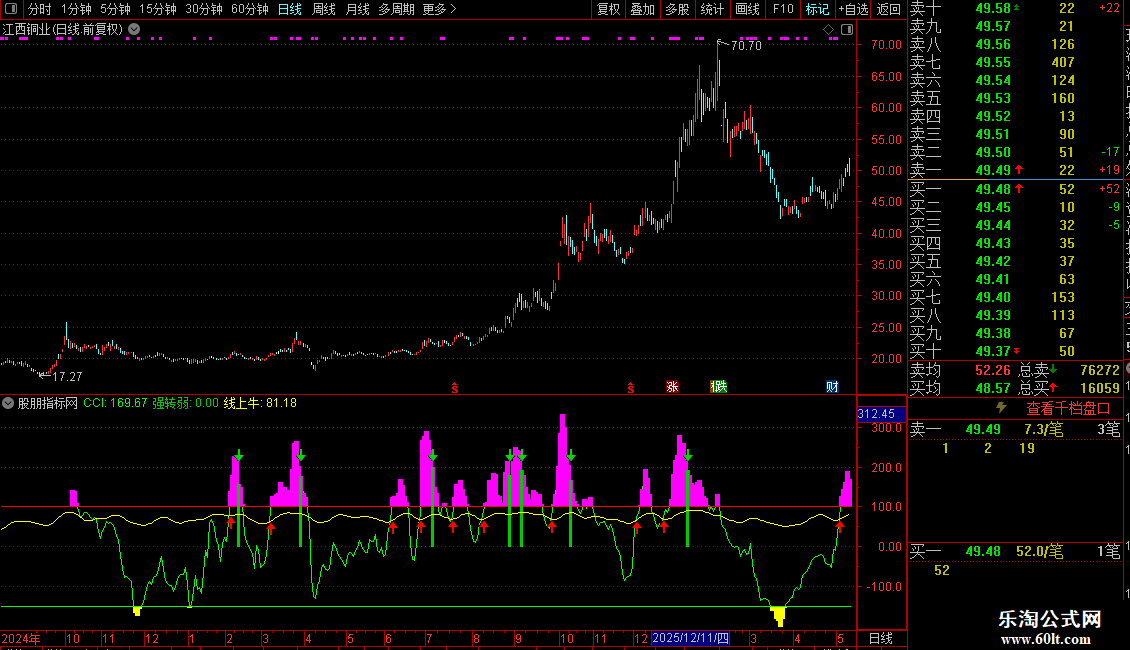Image resolution: width=1130 pixels, height=650 pixels.
Task: Select the 买三 49.44 bid row
Action: click(x=1015, y=225)
